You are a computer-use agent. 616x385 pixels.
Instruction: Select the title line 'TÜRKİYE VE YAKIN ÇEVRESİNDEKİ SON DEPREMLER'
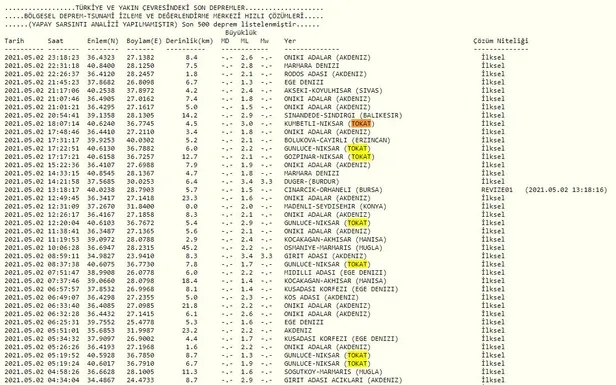point(160,8)
